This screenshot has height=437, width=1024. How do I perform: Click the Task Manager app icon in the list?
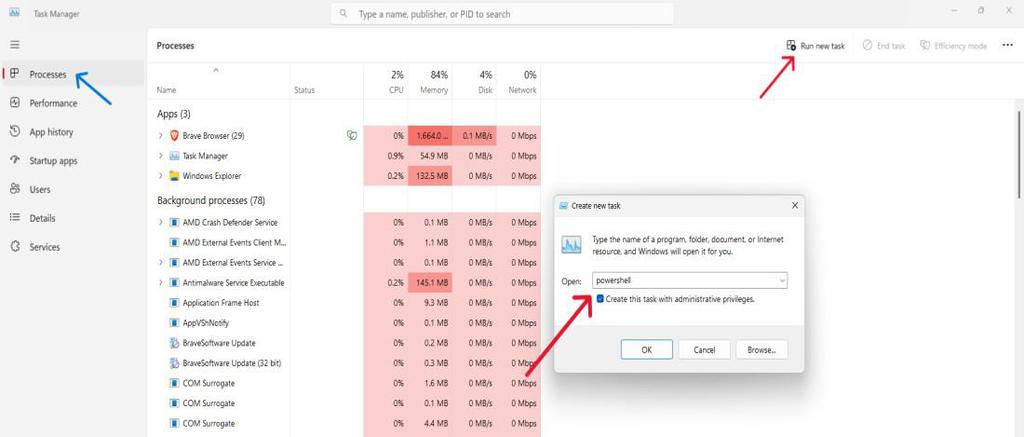(x=174, y=156)
